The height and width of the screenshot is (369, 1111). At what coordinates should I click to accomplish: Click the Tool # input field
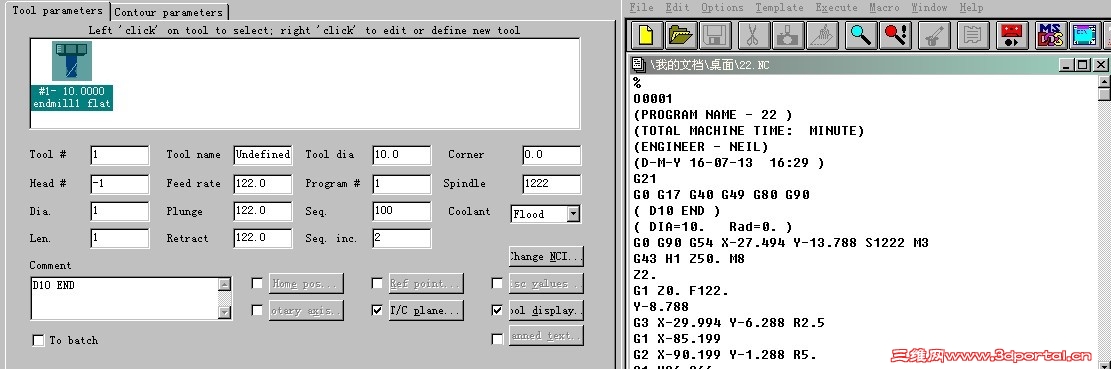[120, 155]
